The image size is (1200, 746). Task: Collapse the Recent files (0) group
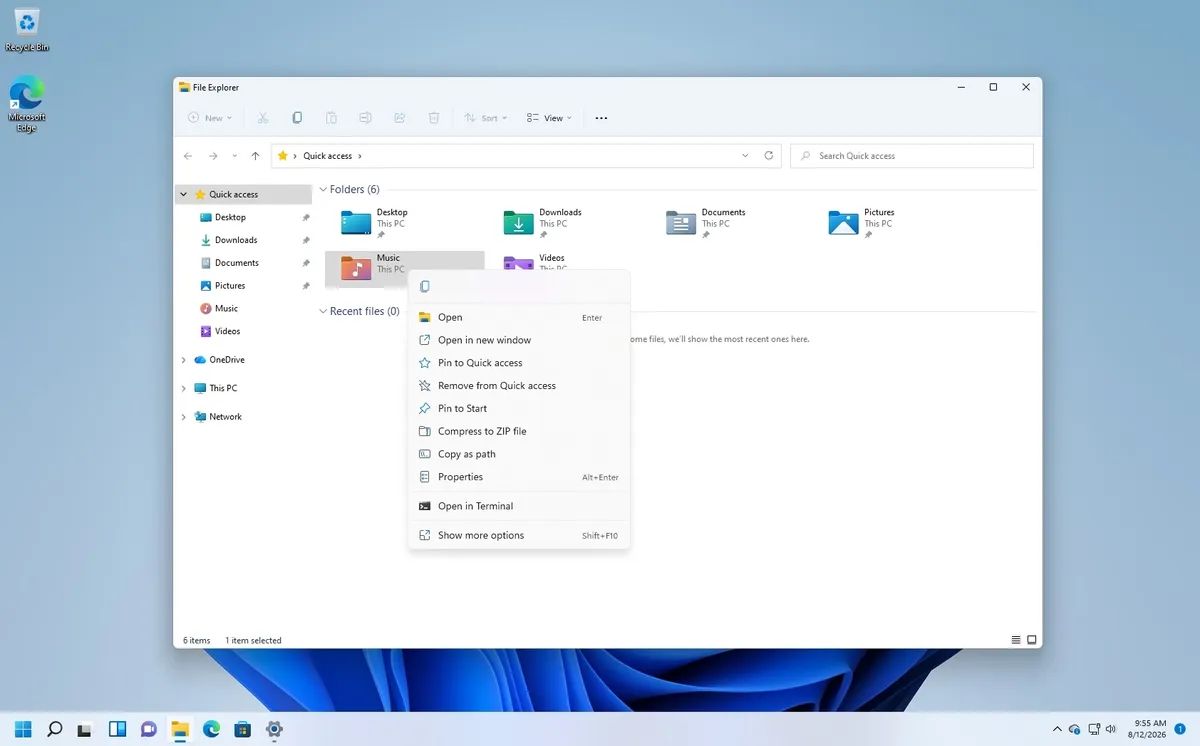click(x=323, y=311)
